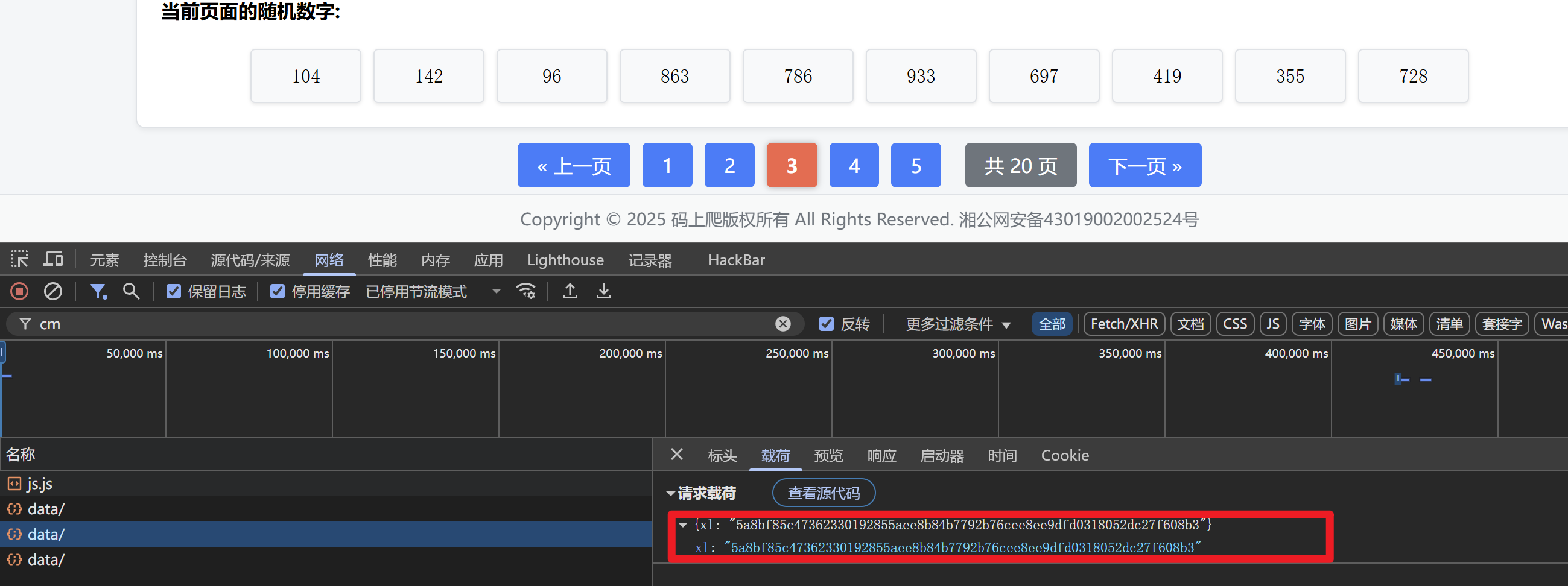Uncheck the 反转 filter checkbox
Viewport: 1568px width, 586px height.
click(826, 324)
